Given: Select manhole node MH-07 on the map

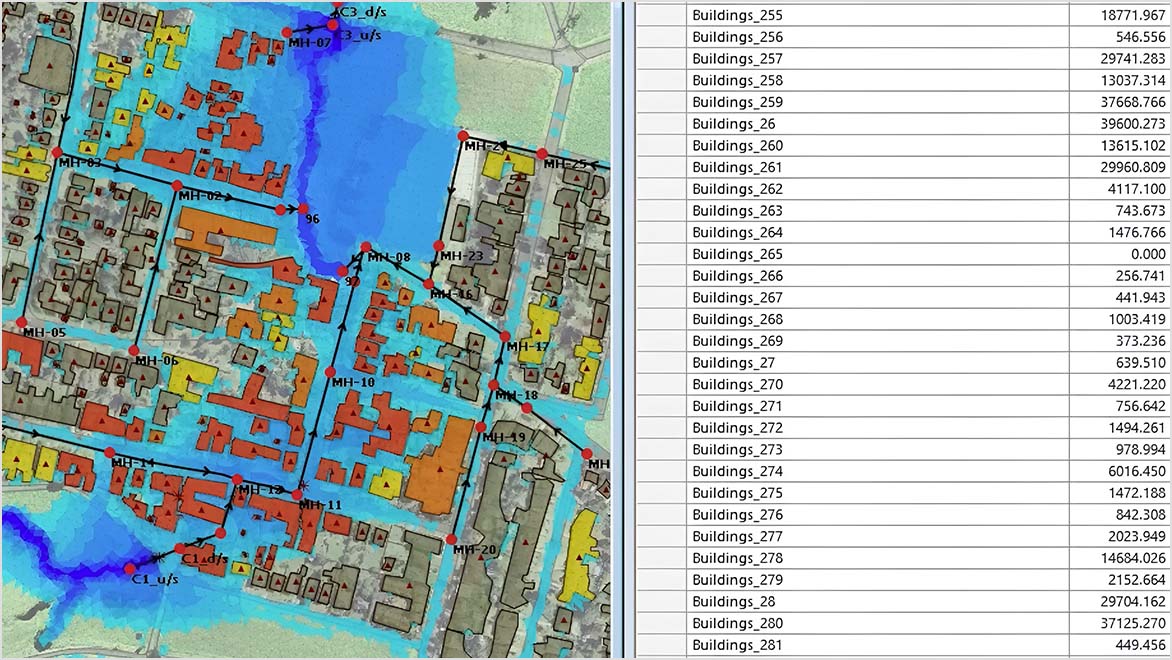Looking at the screenshot, I should 286,33.
